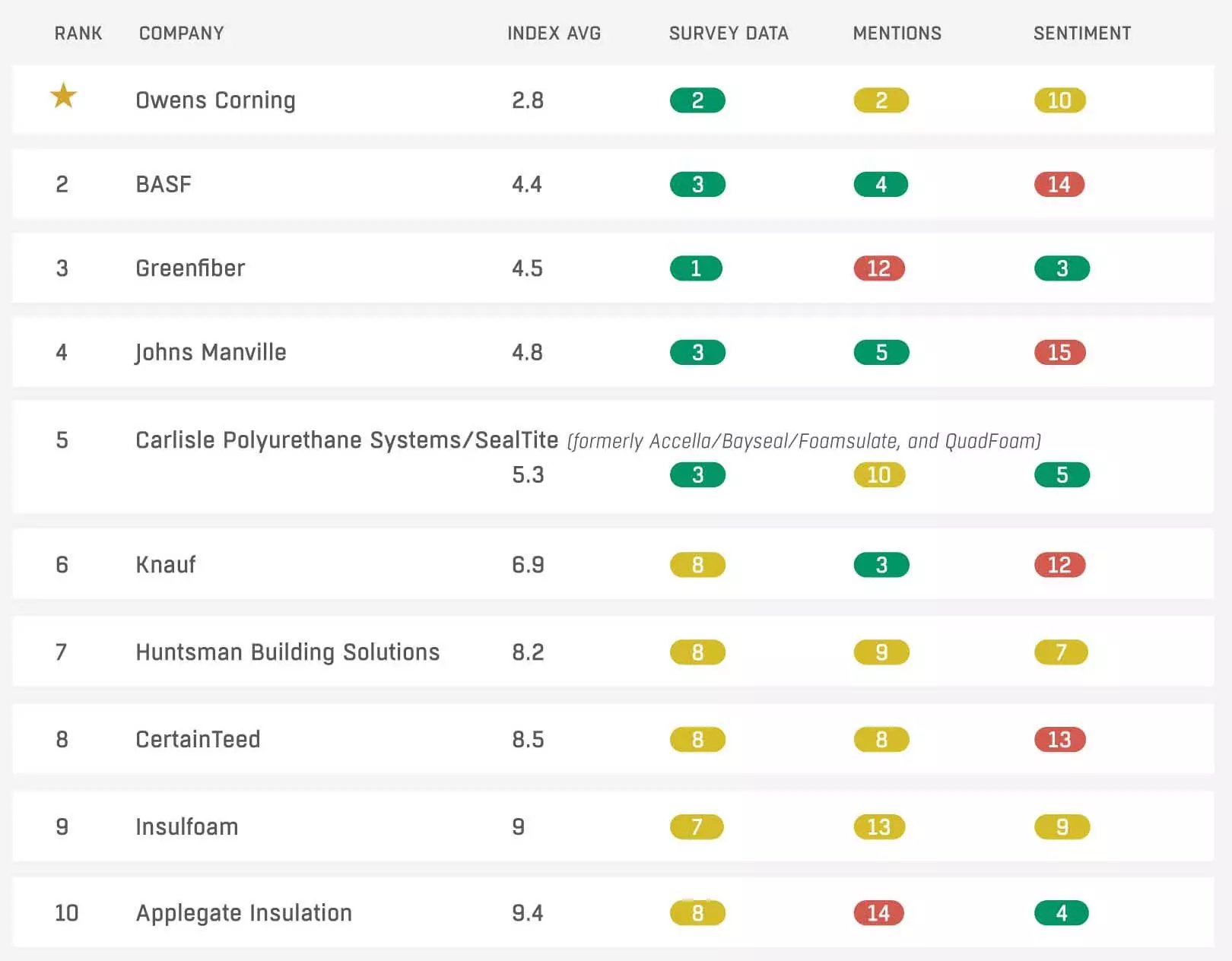This screenshot has height=961, width=1232.
Task: Select Applegate Insulation's green sentiment badge 4
Action: pyautogui.click(x=1062, y=913)
